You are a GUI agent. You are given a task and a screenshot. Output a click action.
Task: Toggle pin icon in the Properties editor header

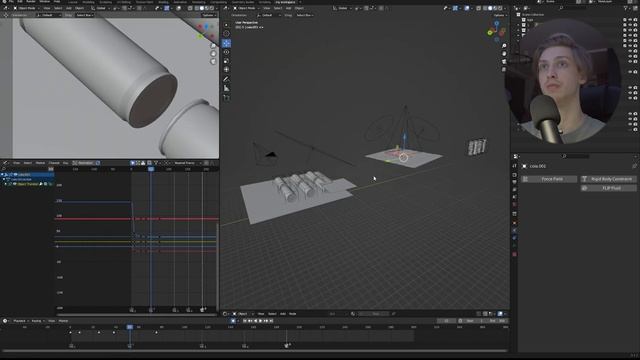point(634,166)
